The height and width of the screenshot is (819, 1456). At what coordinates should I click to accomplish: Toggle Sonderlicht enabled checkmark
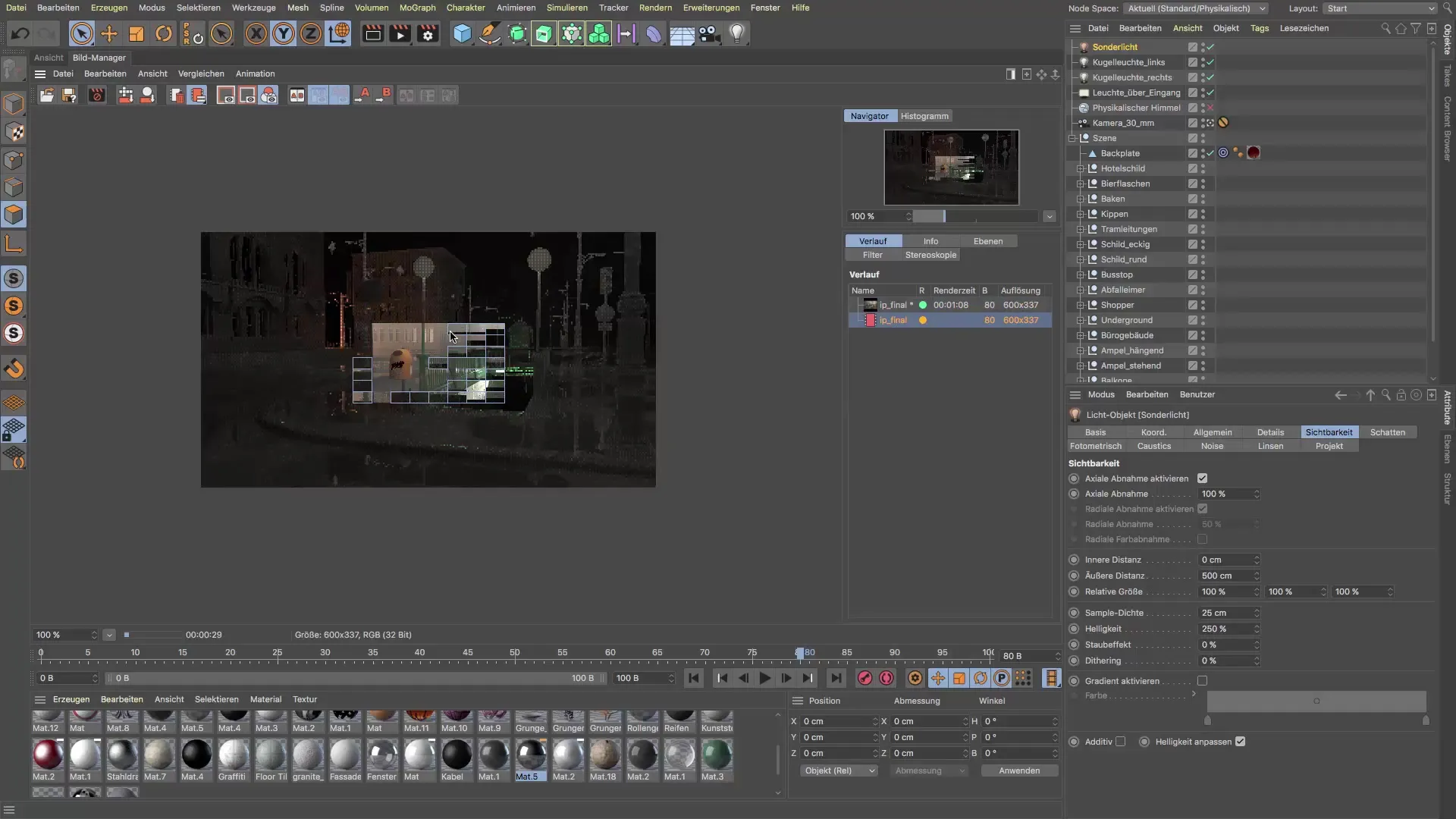pos(1210,47)
